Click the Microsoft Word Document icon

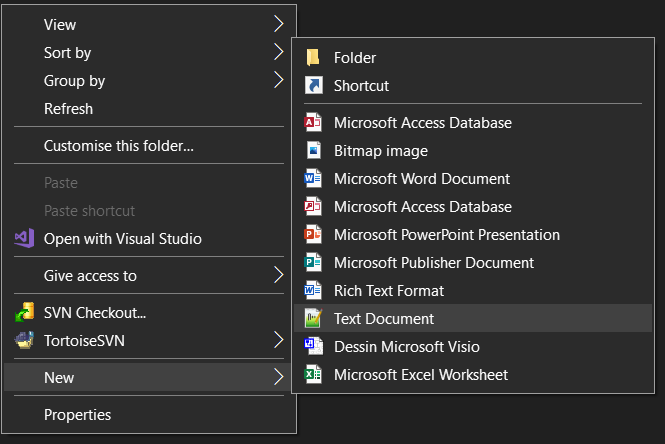(313, 178)
